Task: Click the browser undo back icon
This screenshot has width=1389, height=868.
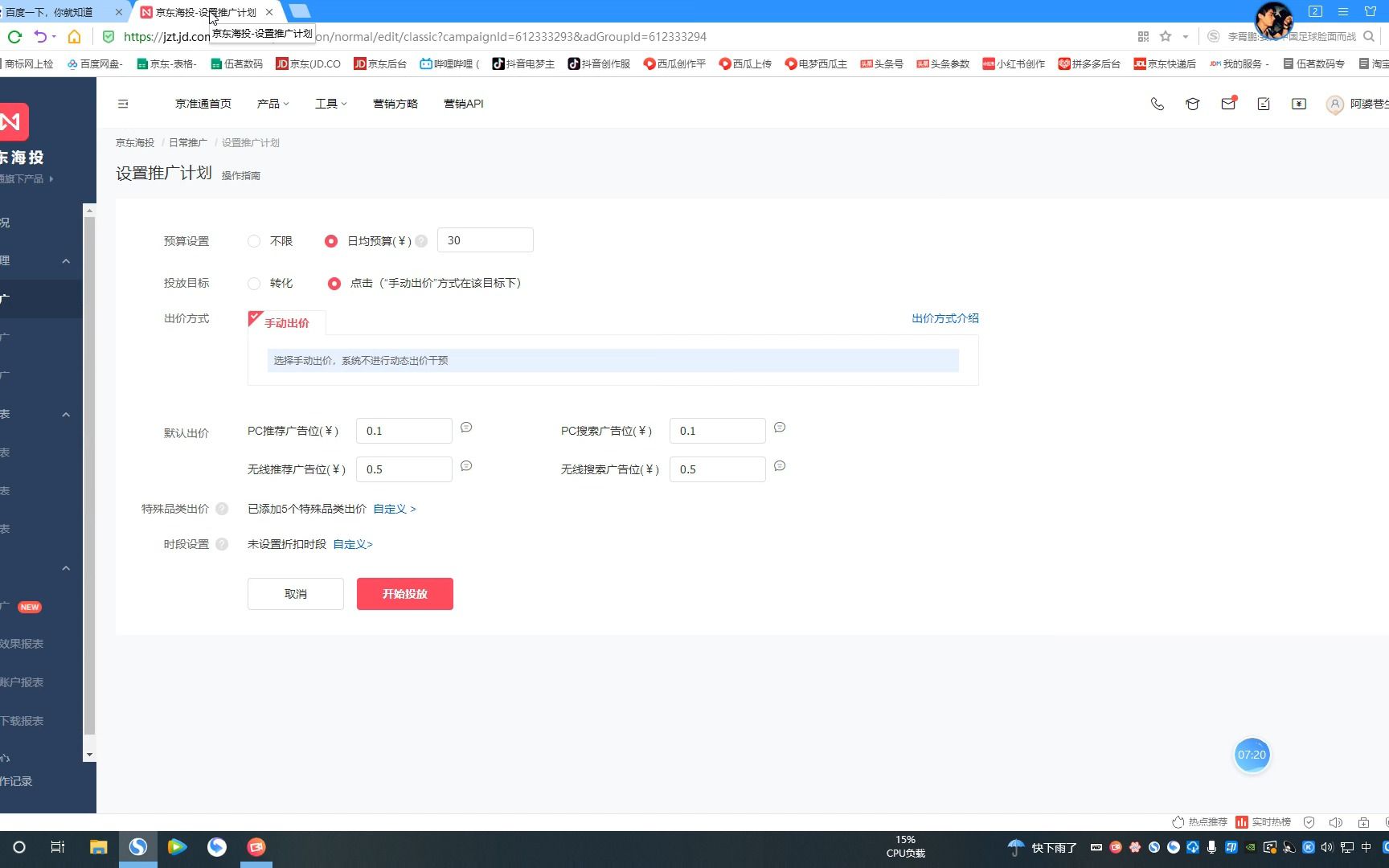Action: point(39,36)
